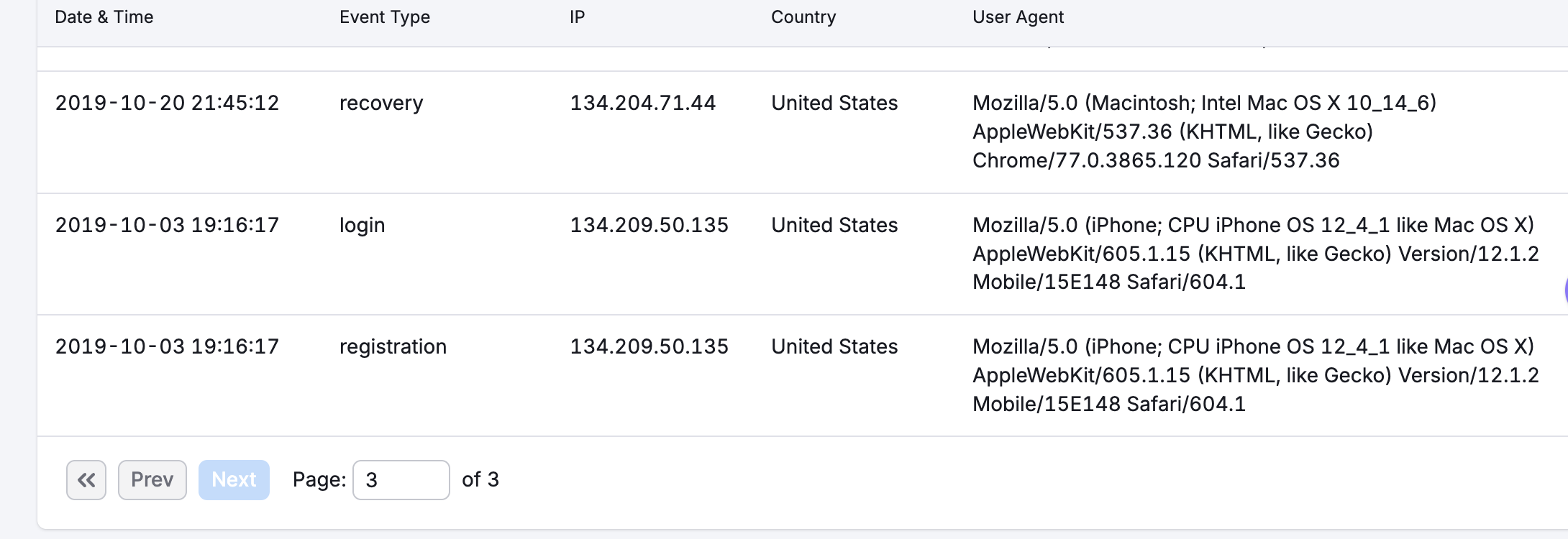
Task: Click IP address 134.204.71.44
Action: click(x=643, y=103)
